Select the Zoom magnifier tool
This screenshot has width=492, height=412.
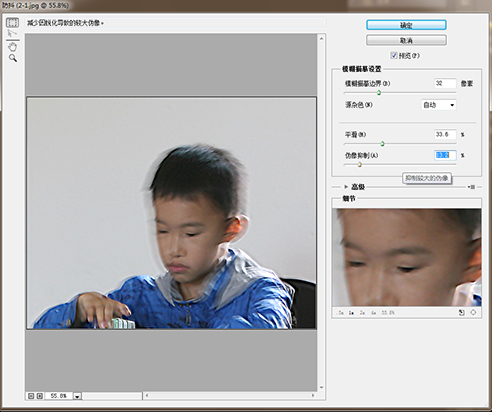(x=13, y=58)
